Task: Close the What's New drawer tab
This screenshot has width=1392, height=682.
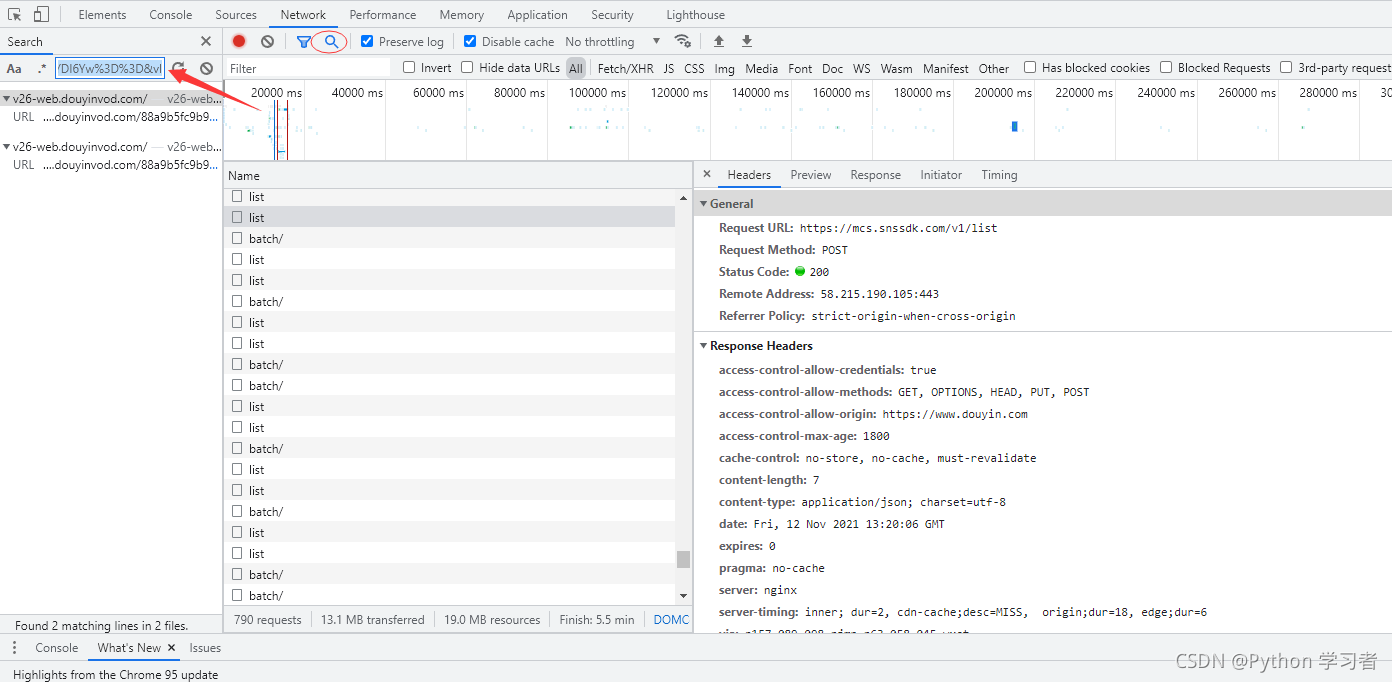Action: 171,647
